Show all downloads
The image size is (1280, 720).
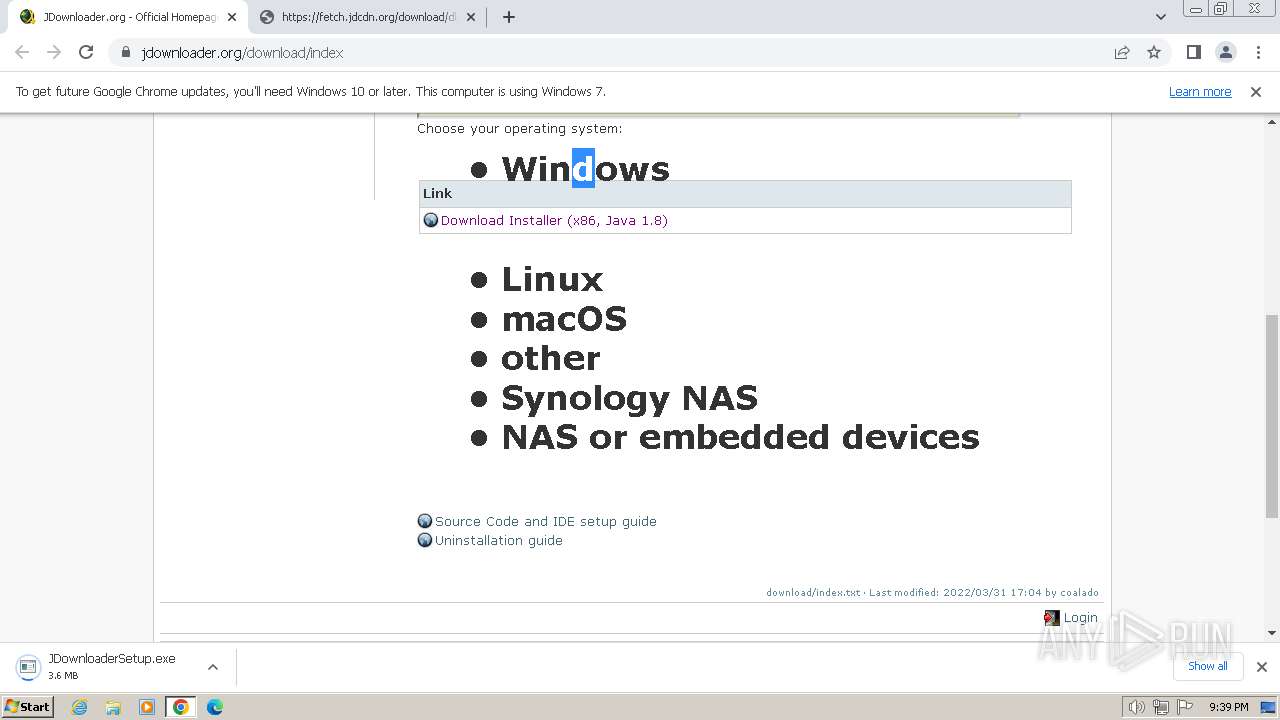(x=1208, y=666)
